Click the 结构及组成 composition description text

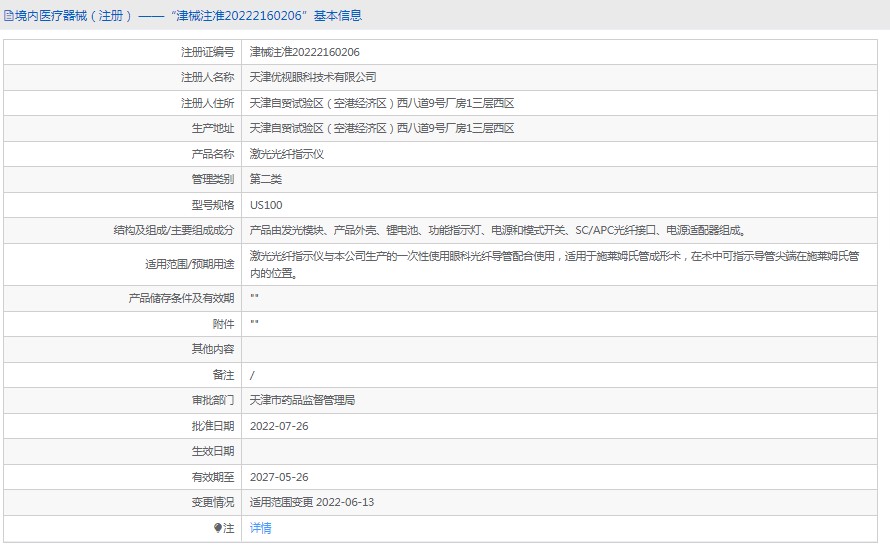point(496,230)
